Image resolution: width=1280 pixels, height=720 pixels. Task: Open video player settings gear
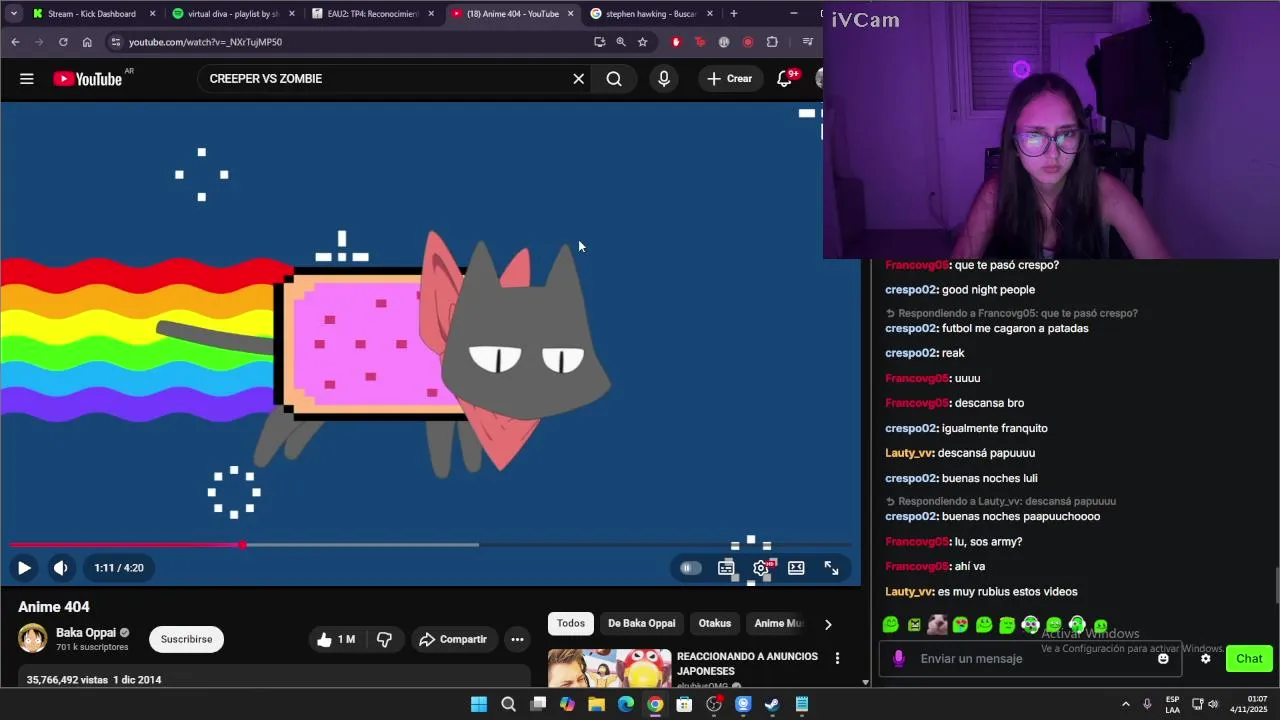pos(761,568)
